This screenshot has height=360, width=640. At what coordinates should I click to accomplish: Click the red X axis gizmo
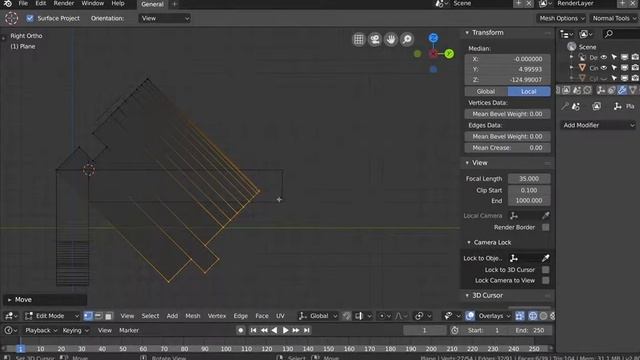[x=433, y=53]
